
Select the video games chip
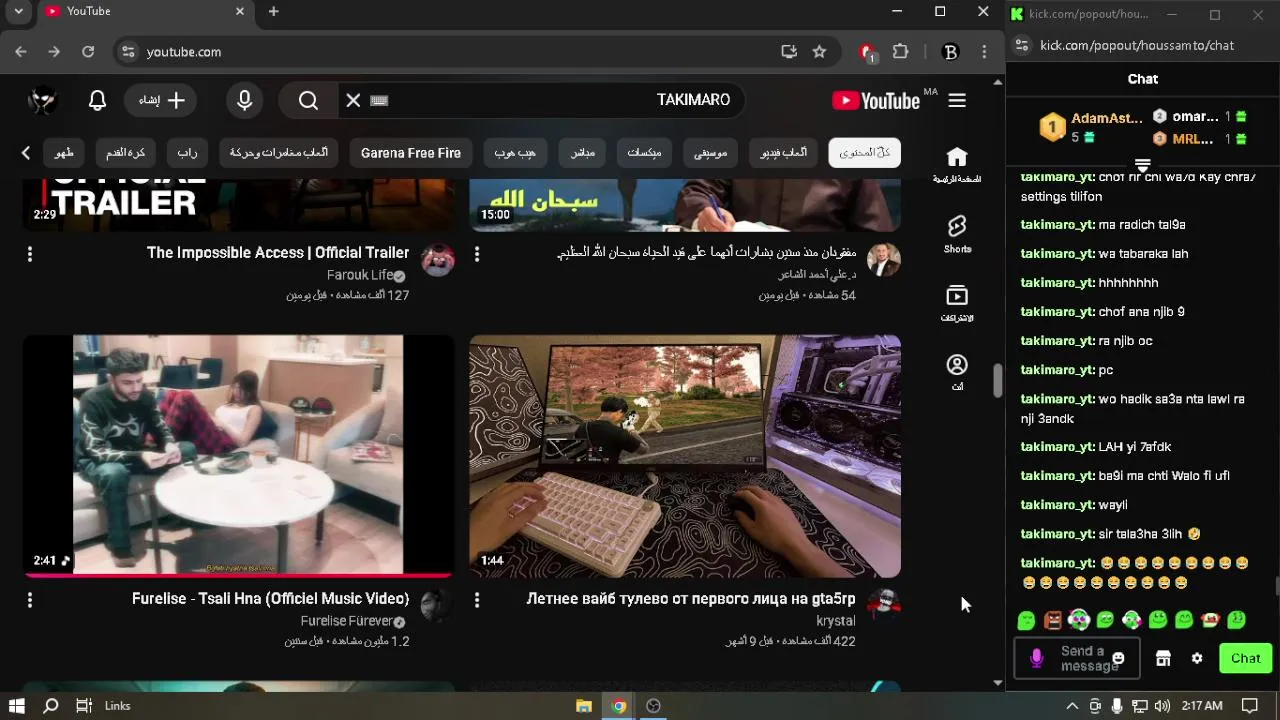point(784,153)
